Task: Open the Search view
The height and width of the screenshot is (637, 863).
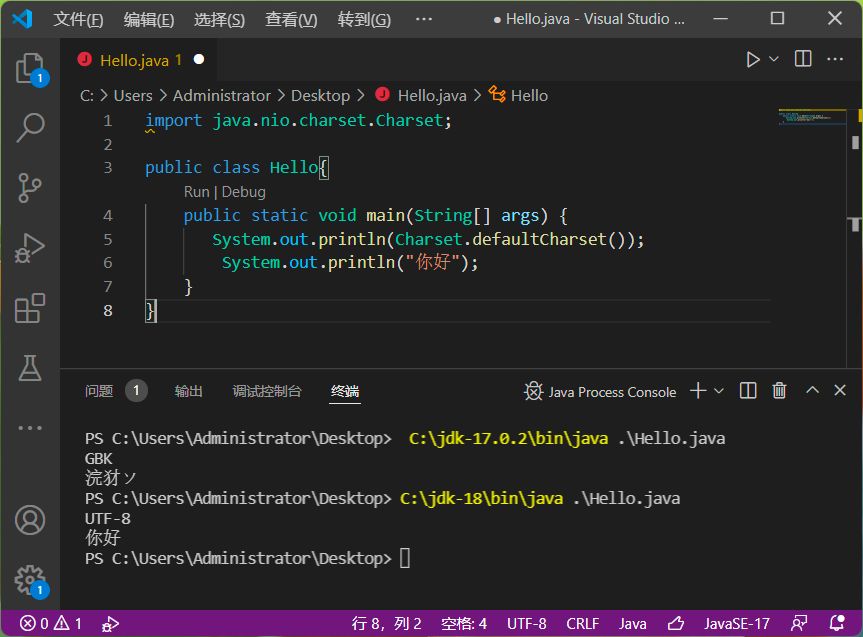Action: point(30,128)
